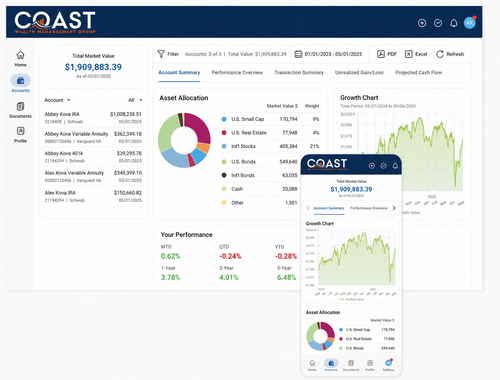Switch to Account Summary tab
The width and height of the screenshot is (500, 380).
pyautogui.click(x=179, y=73)
